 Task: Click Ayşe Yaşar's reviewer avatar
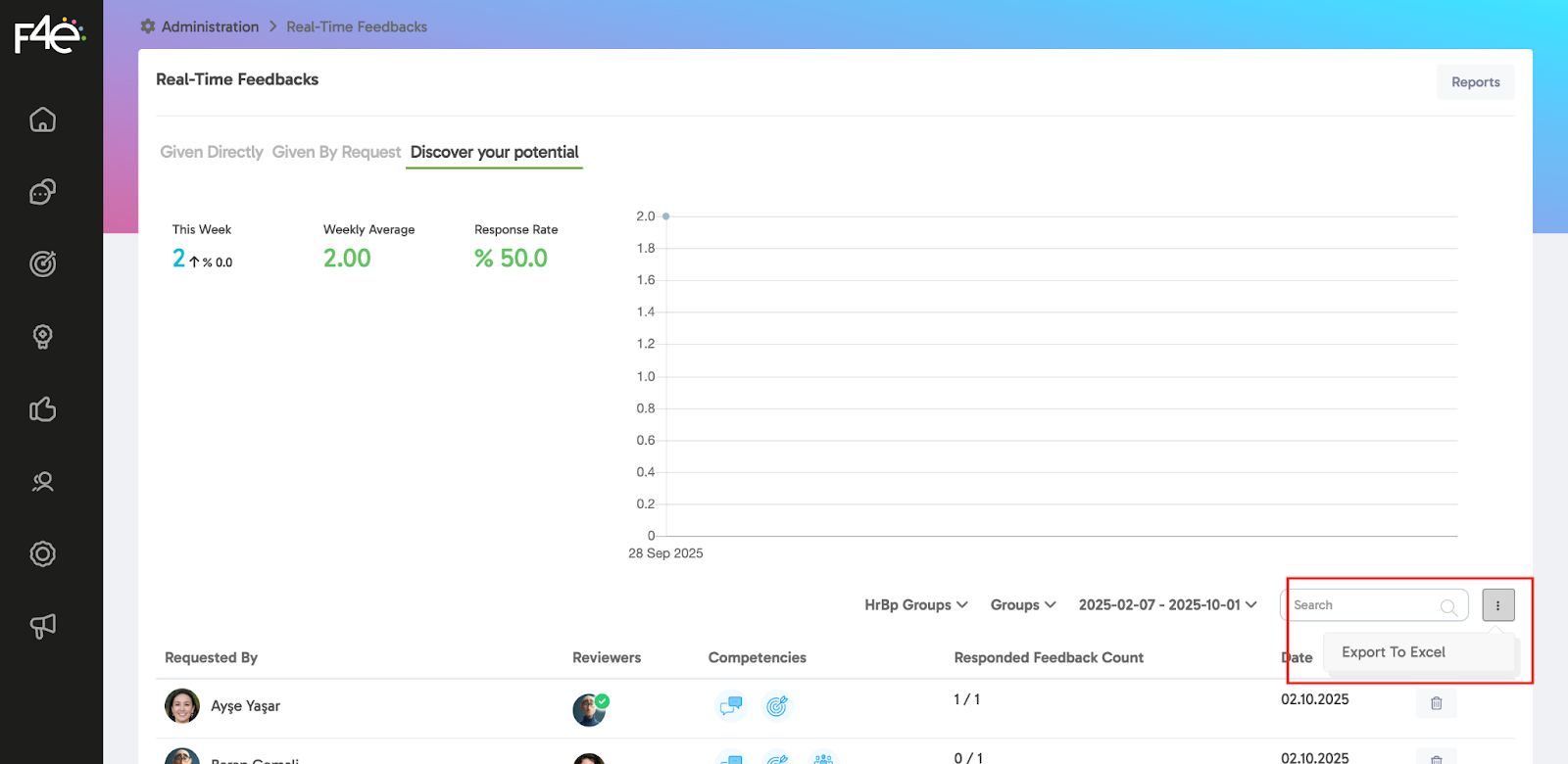point(589,709)
